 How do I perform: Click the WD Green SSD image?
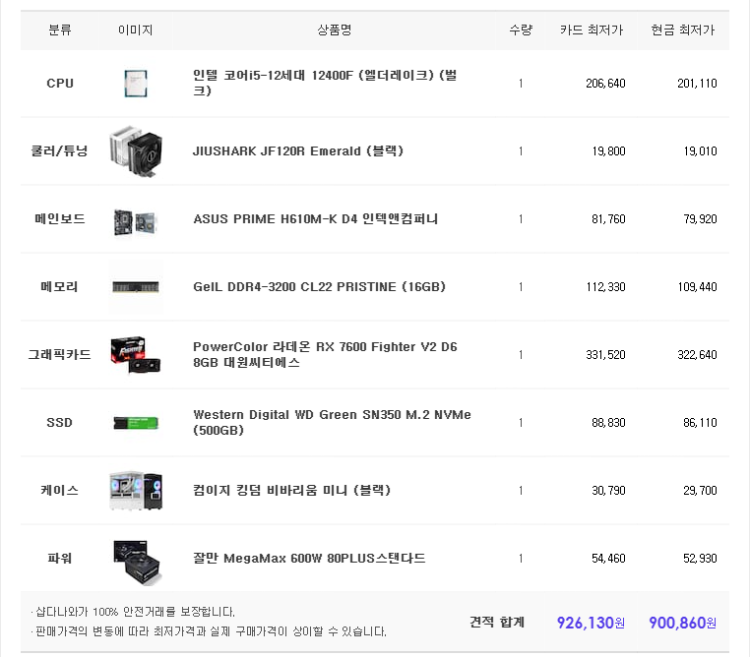[135, 423]
